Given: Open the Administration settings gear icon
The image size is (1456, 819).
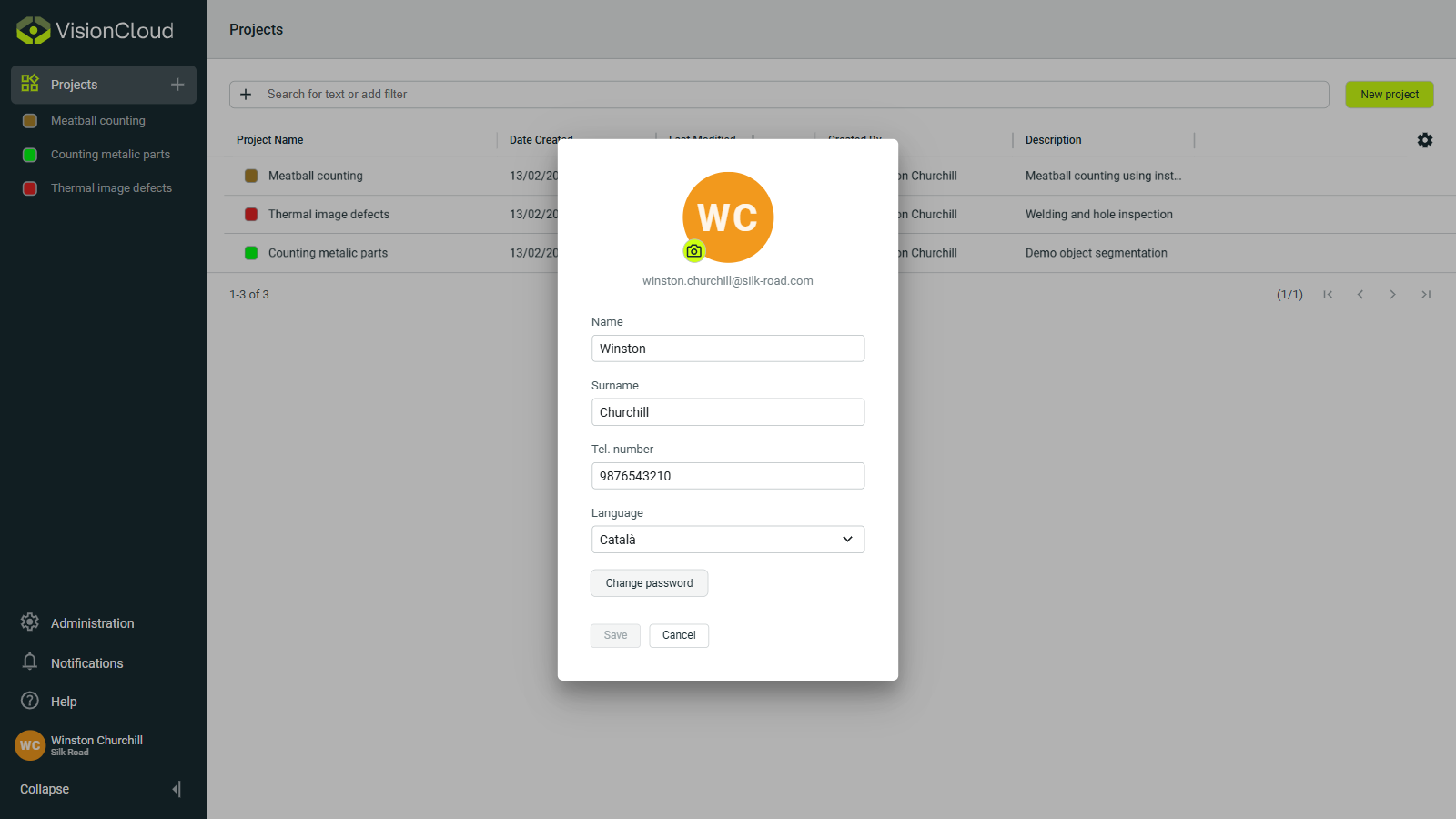Looking at the screenshot, I should [x=29, y=622].
